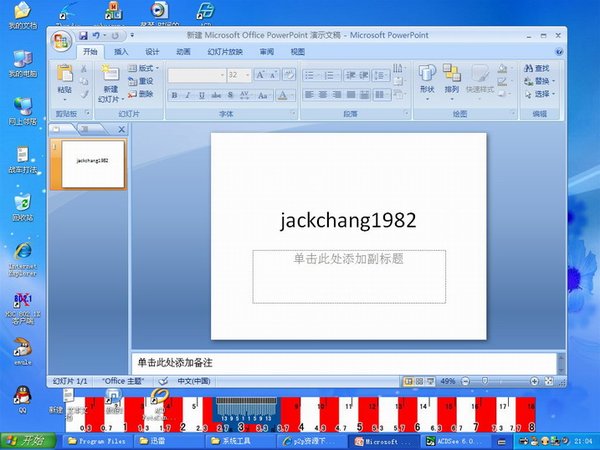This screenshot has width=600, height=450.
Task: Toggle bold formatting
Action: (174, 95)
